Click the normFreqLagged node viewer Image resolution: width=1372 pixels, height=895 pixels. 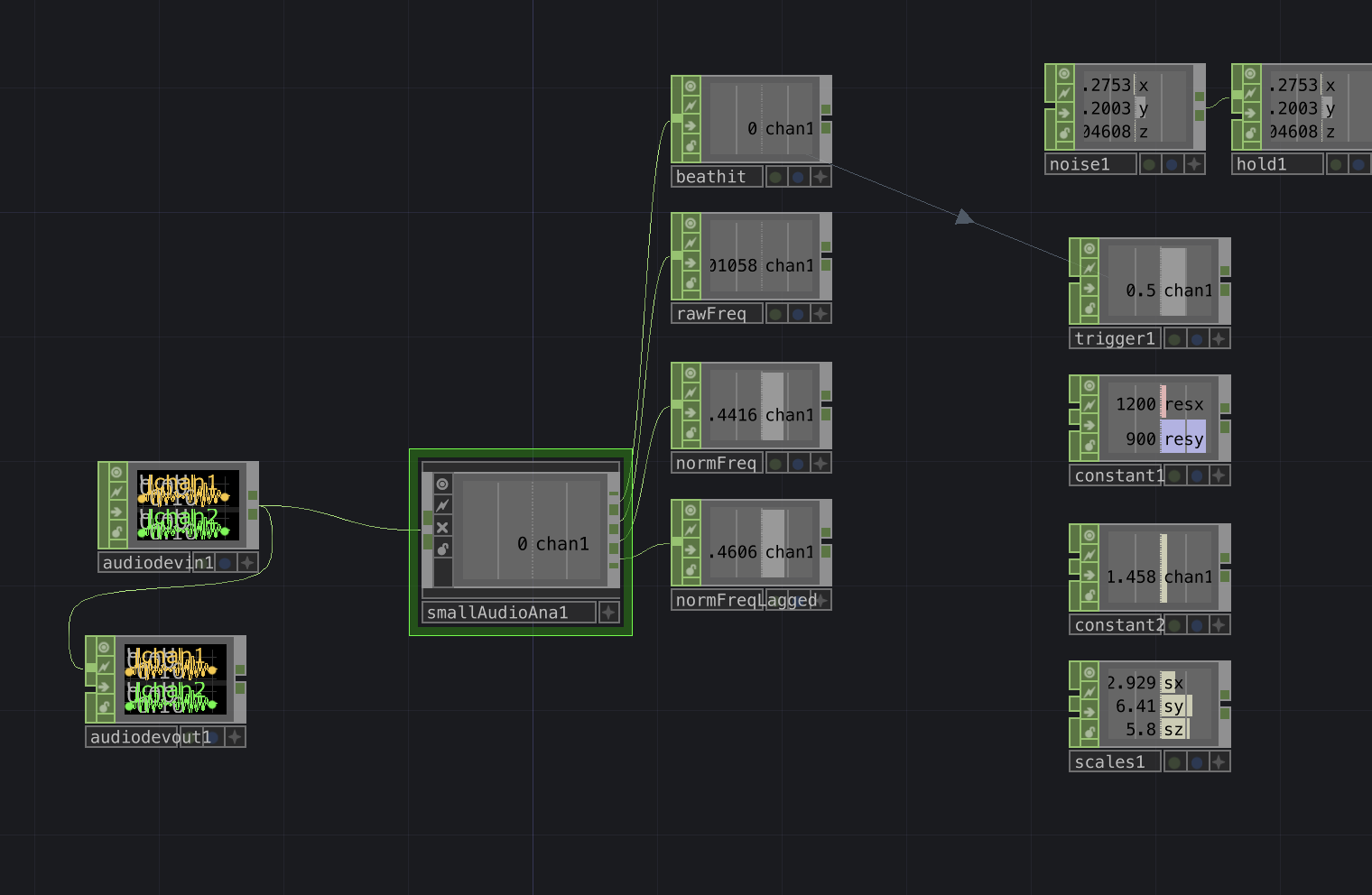(761, 544)
